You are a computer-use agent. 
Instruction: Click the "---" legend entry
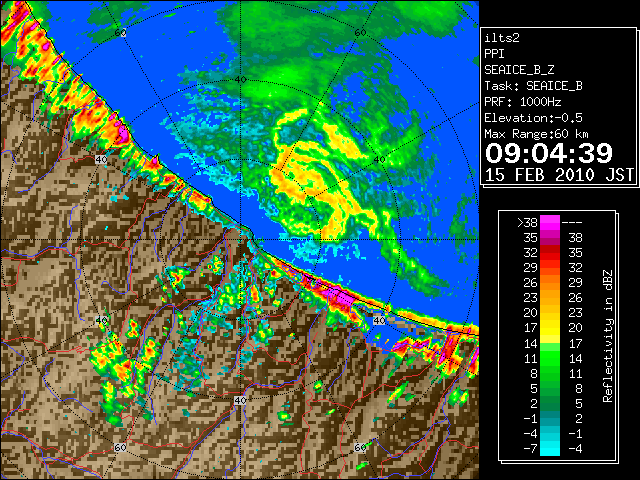click(x=572, y=222)
